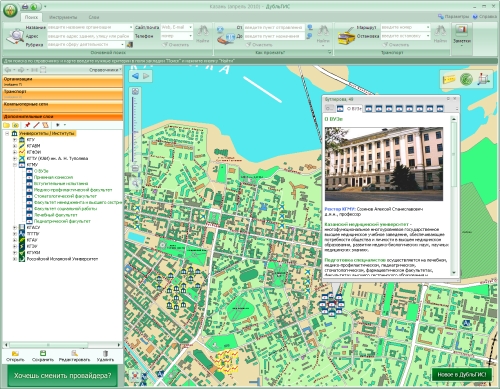This screenshot has width=500, height=389.
Task: Click the zoom-in button atop map zoom slider
Action: (135, 91)
